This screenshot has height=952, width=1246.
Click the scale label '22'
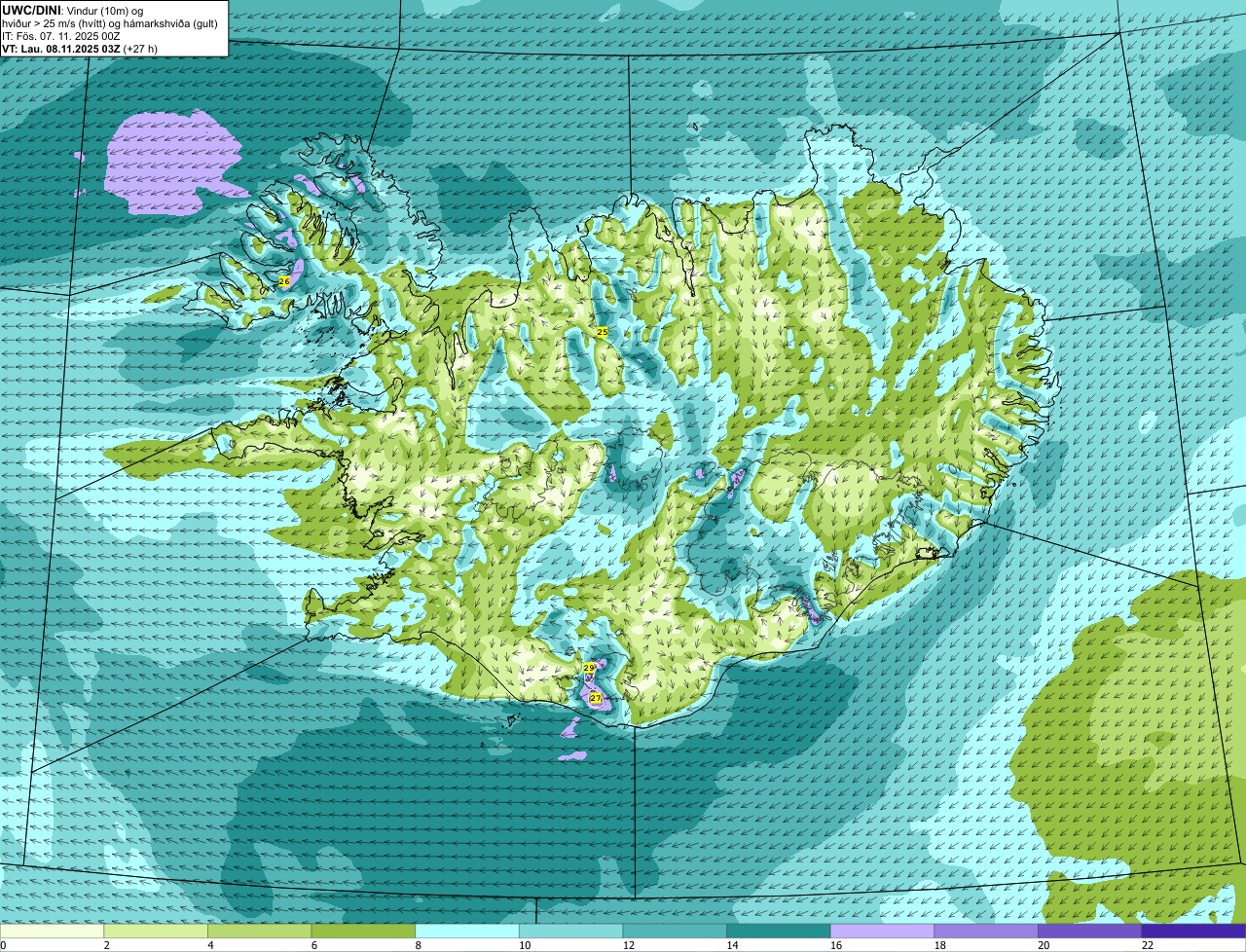(x=1148, y=945)
